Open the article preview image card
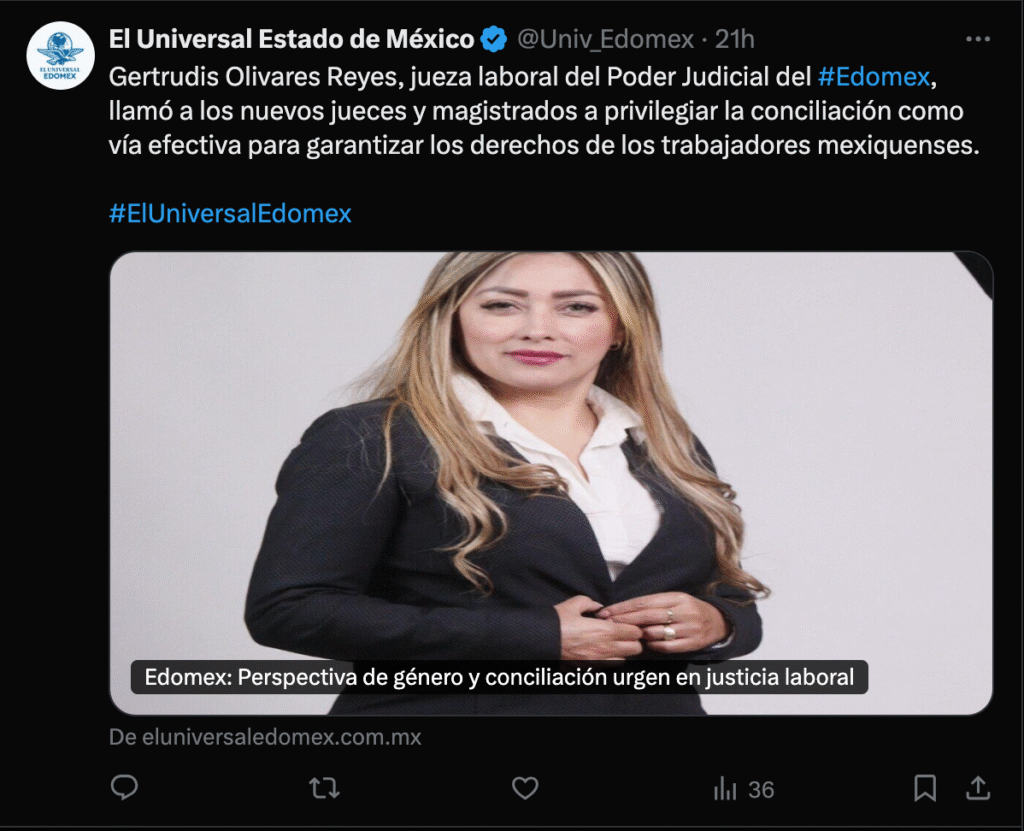Viewport: 1024px width, 831px height. (x=551, y=483)
